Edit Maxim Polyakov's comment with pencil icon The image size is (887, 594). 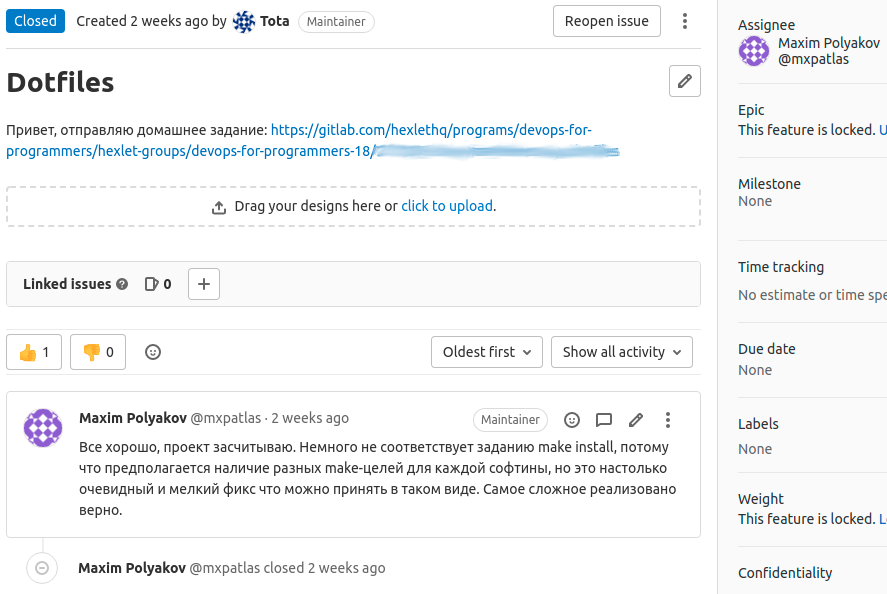[636, 420]
